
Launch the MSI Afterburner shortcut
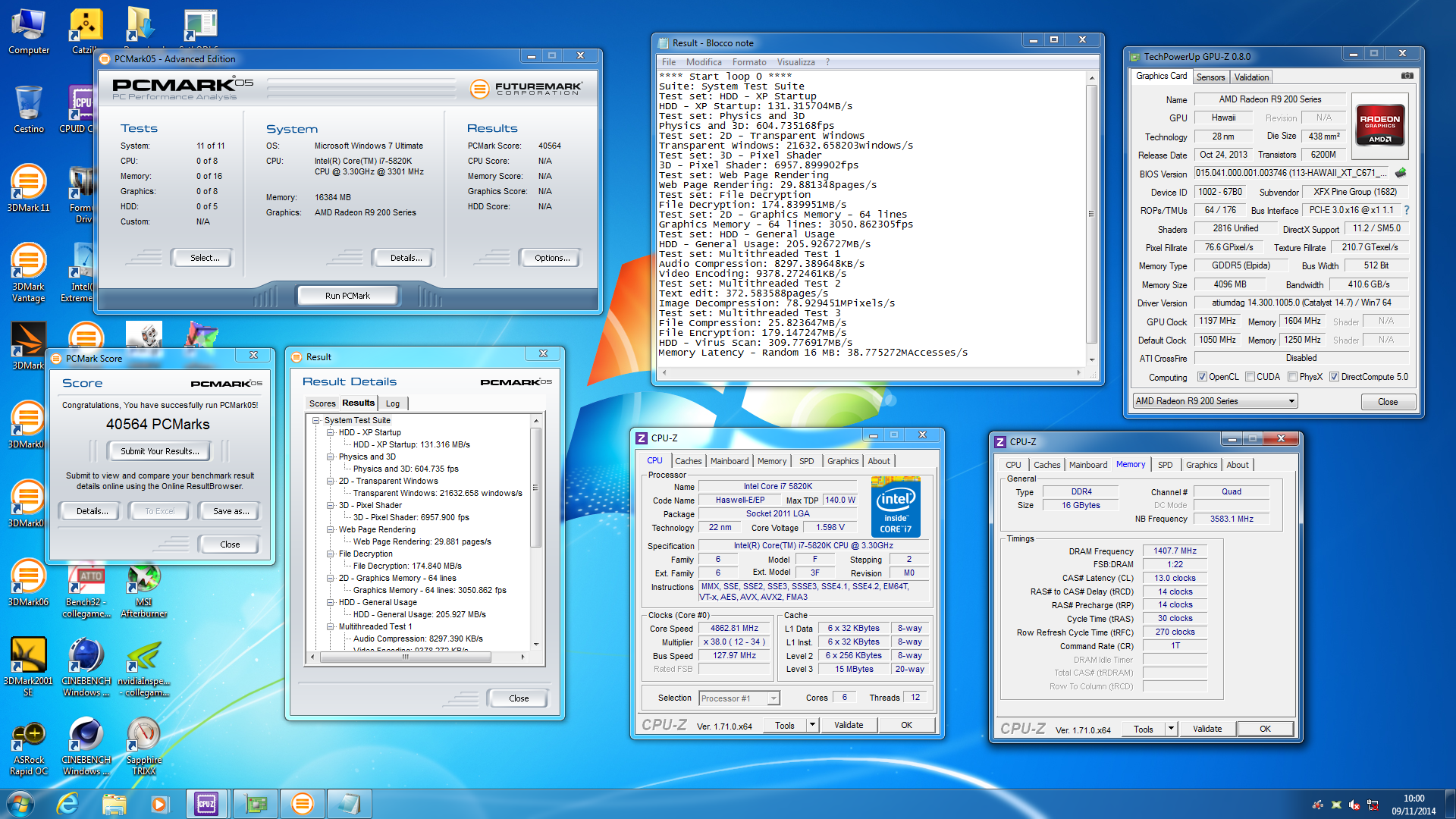tap(144, 590)
